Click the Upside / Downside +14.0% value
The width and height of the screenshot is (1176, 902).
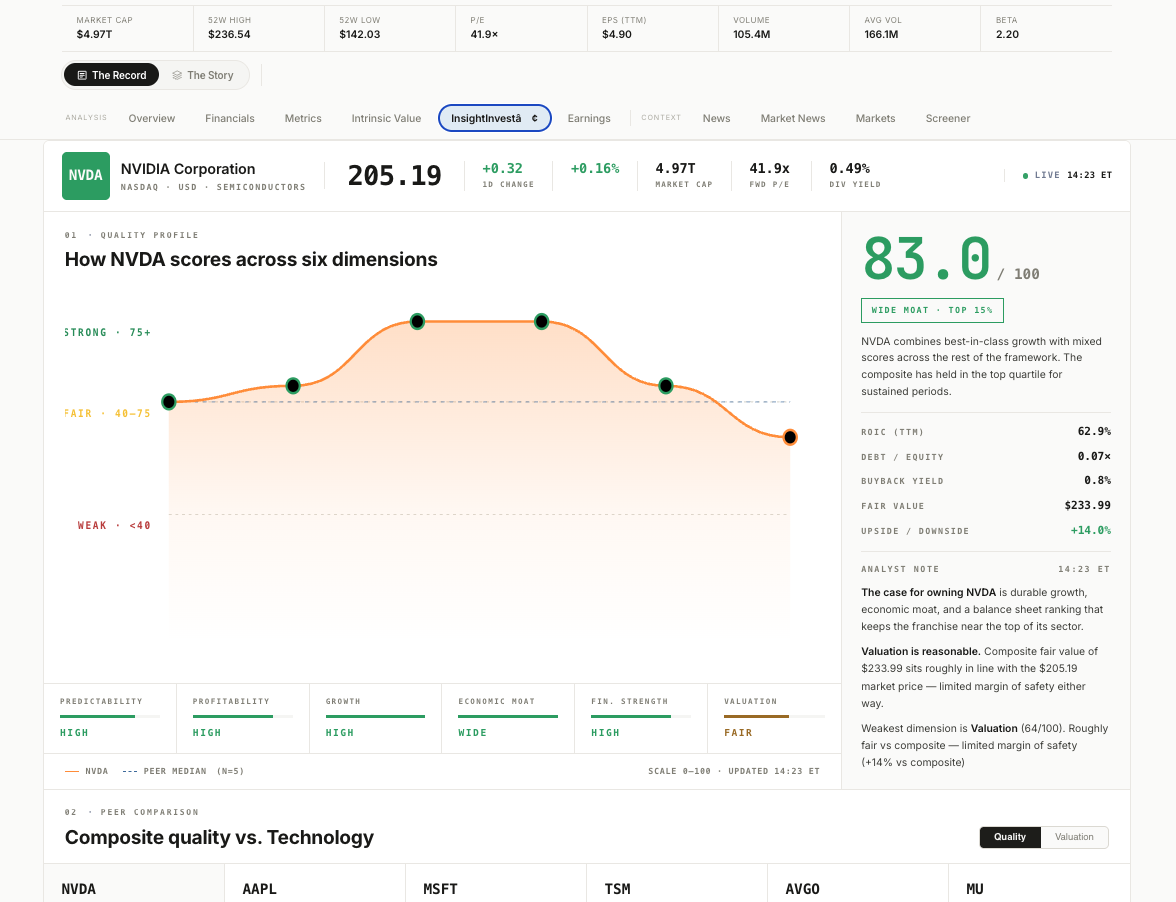click(1090, 530)
